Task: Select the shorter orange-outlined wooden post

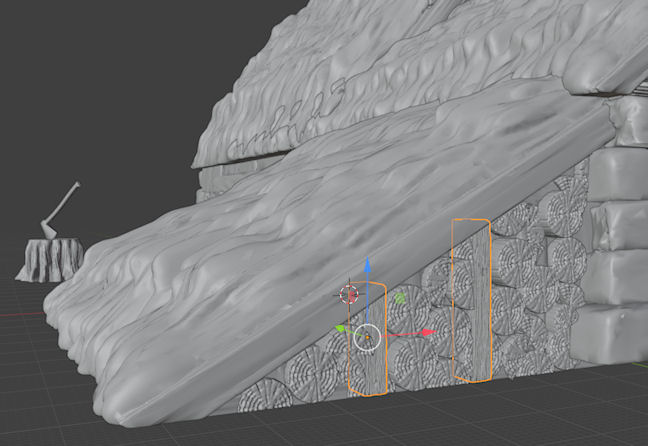Action: click(x=372, y=372)
